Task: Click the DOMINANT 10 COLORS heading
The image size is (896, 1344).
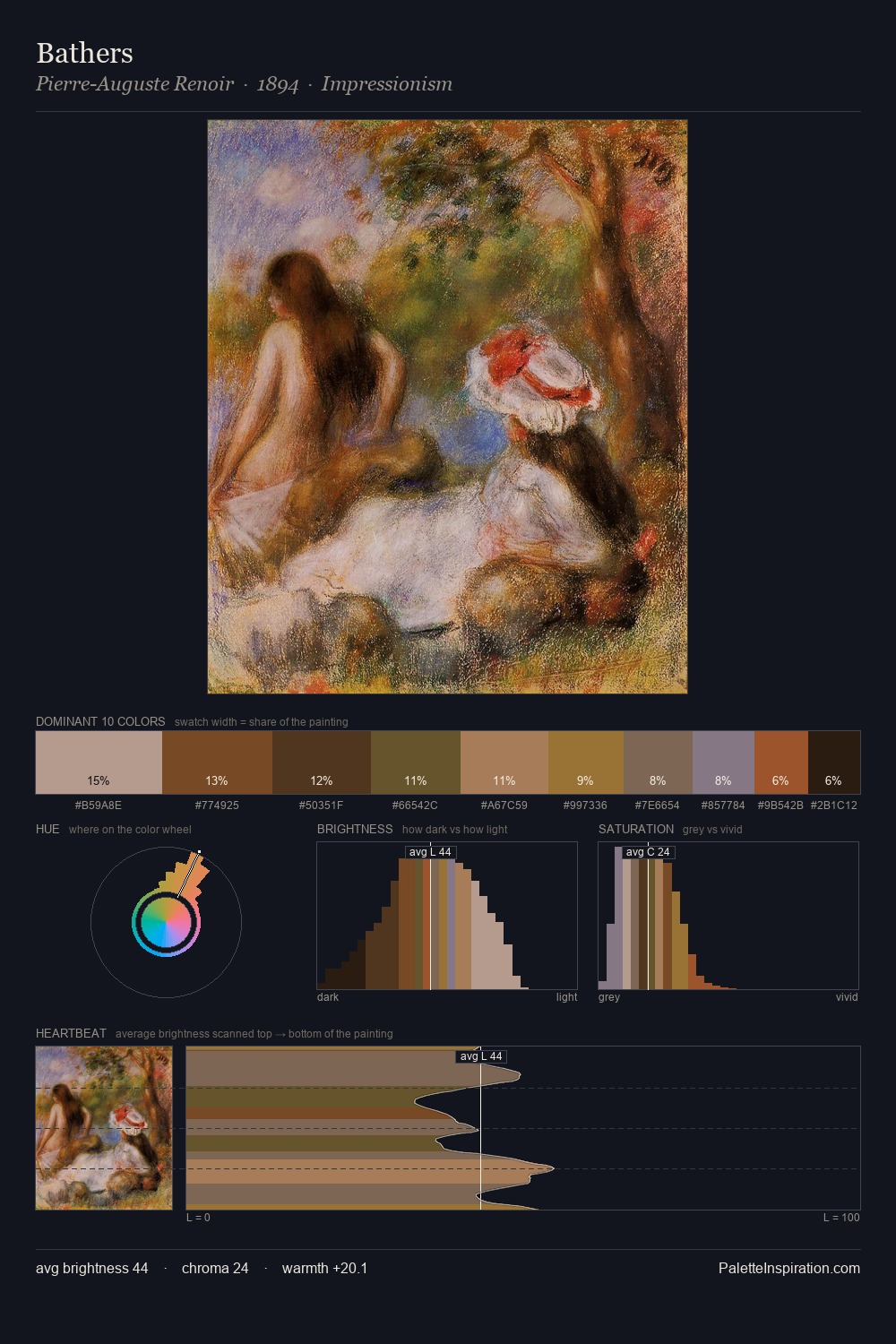Action: [x=100, y=721]
